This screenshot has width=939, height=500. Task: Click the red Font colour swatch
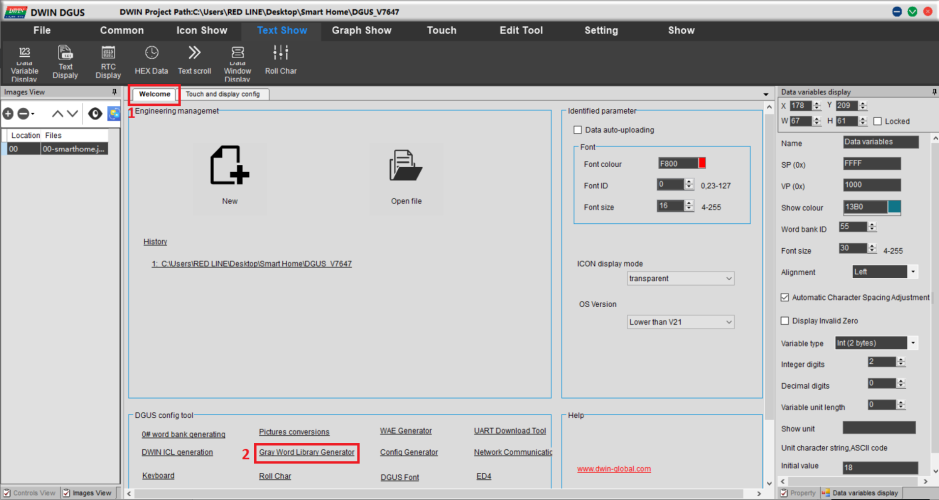coord(702,163)
